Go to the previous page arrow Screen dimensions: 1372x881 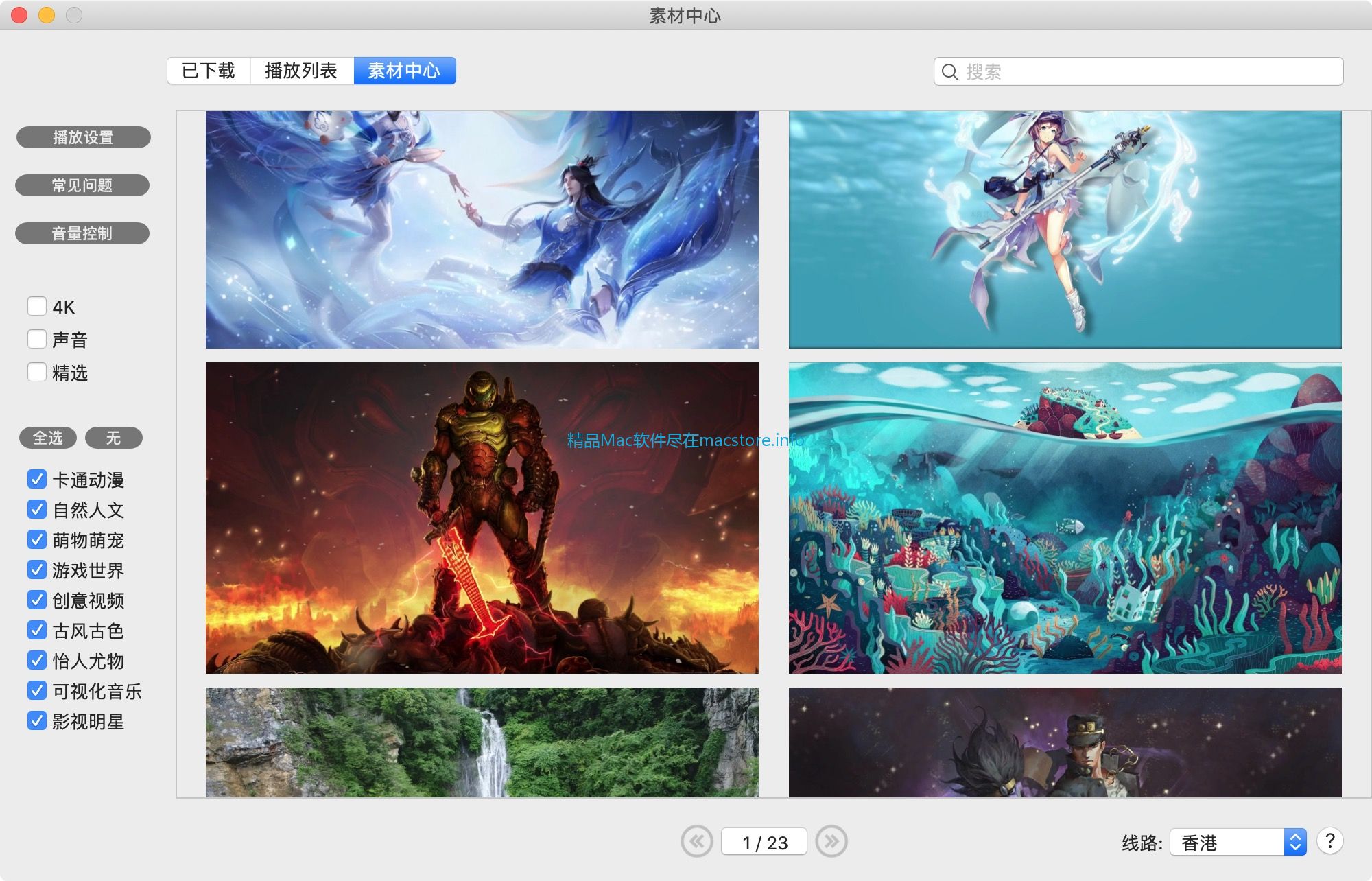[697, 841]
